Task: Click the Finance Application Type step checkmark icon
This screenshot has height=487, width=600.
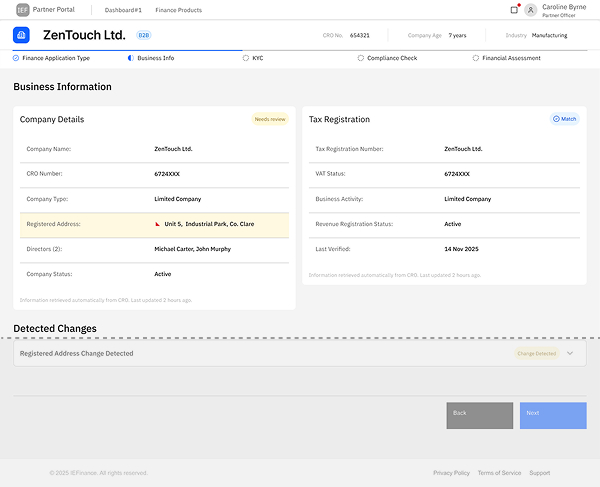Action: [x=16, y=58]
